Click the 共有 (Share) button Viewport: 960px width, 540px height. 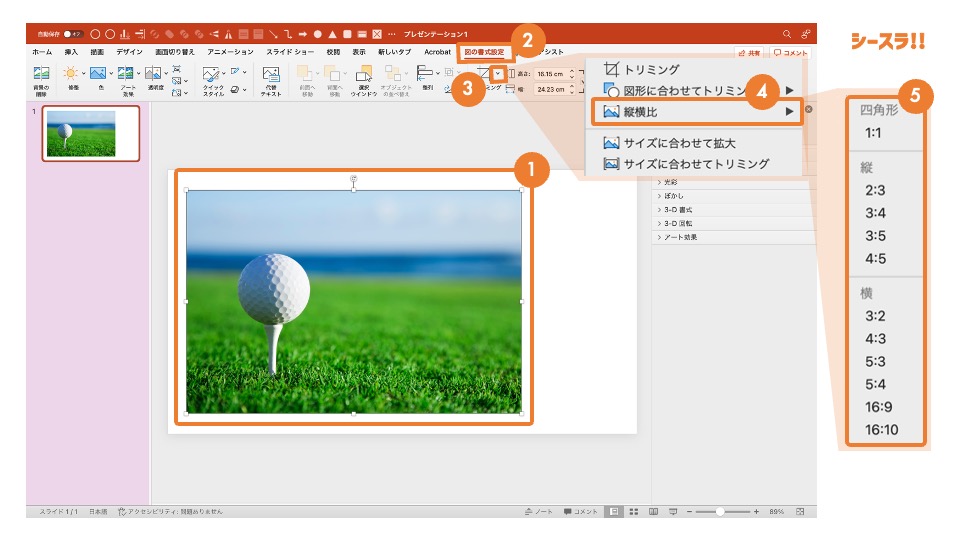click(x=749, y=52)
